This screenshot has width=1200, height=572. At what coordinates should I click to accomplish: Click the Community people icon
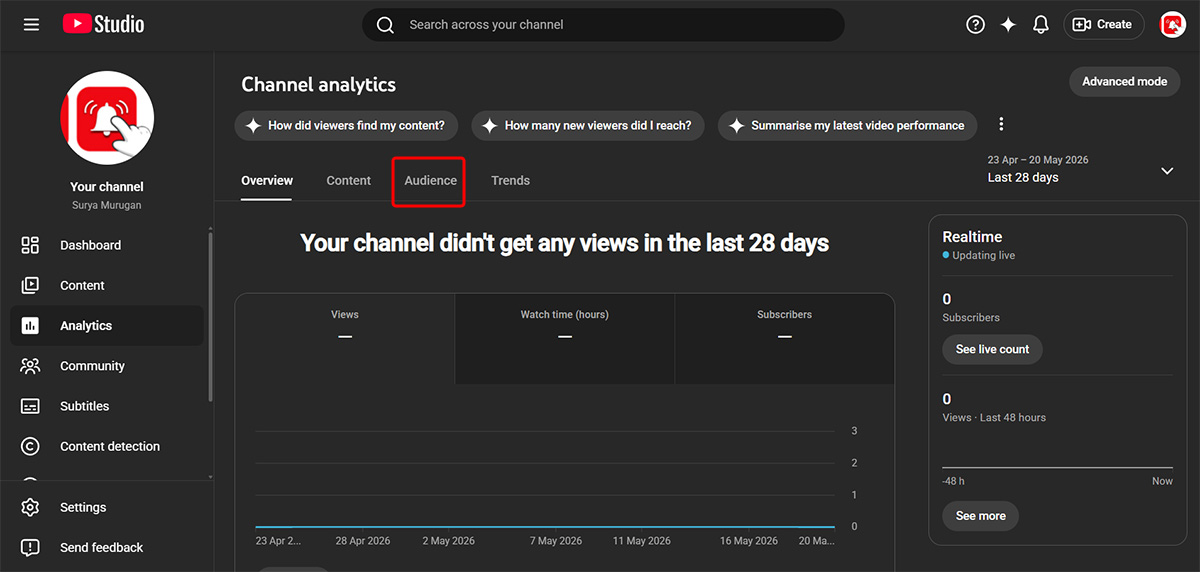click(x=30, y=366)
